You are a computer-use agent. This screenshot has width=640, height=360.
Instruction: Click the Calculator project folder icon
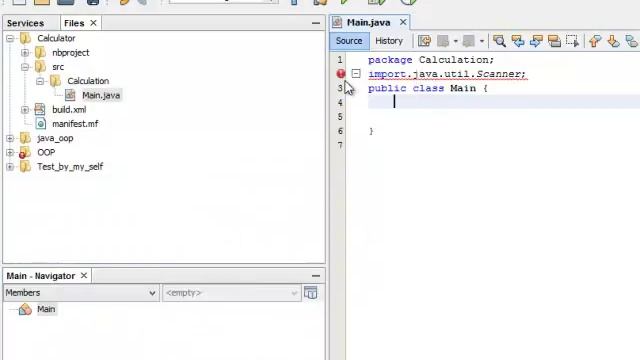tap(25, 38)
